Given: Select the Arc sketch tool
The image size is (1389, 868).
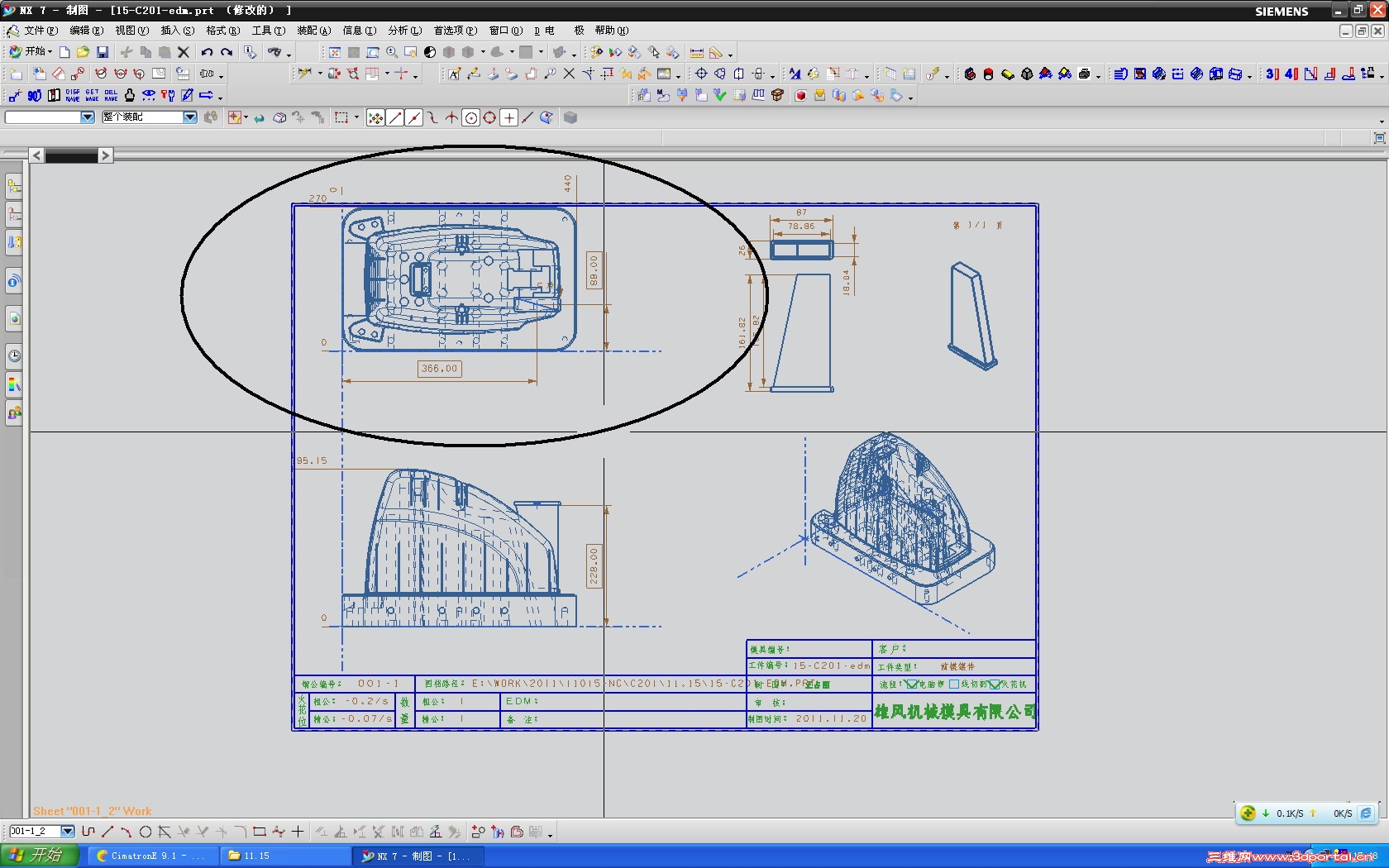Looking at the screenshot, I should point(126,832).
